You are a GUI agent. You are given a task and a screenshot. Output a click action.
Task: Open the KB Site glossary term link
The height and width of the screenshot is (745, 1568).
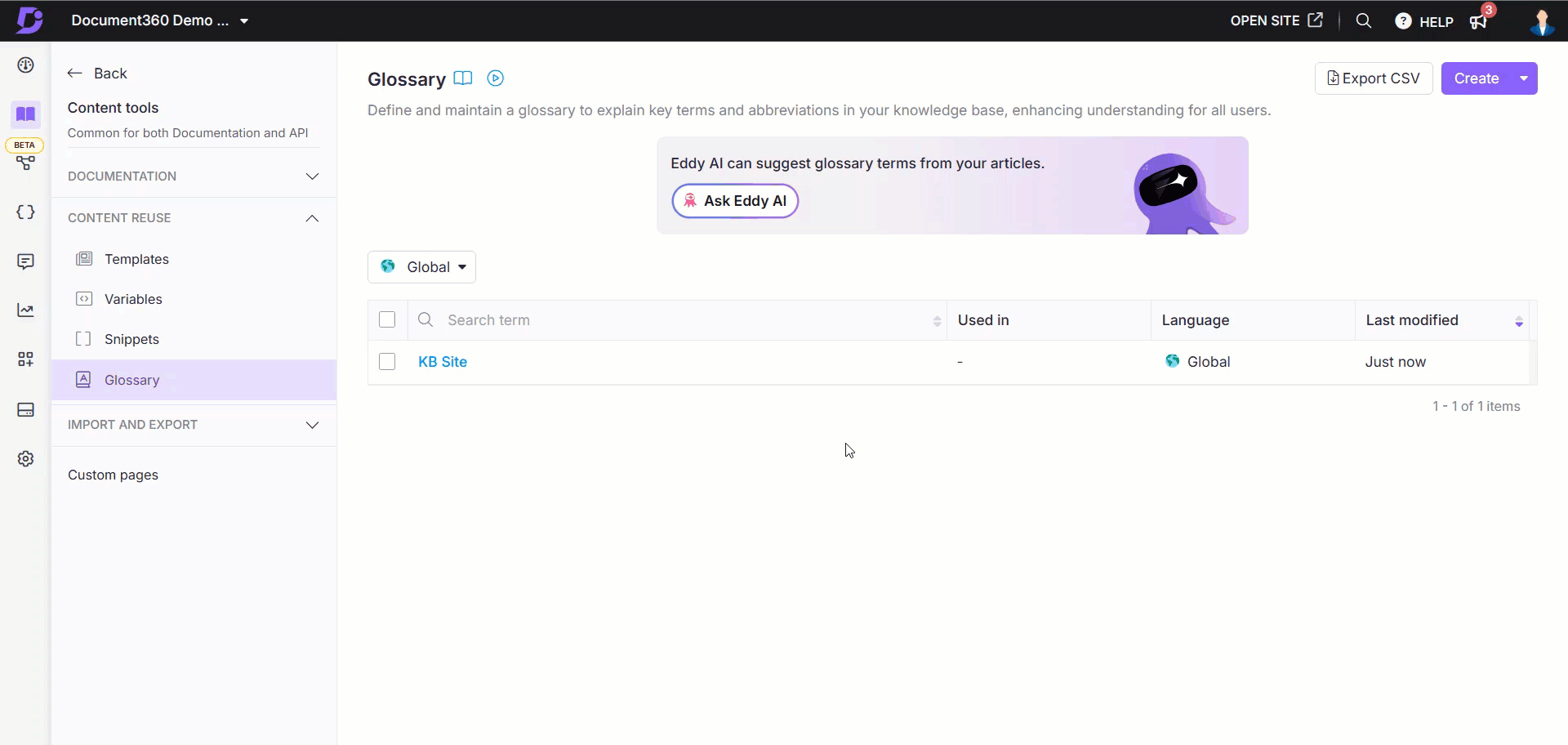[x=443, y=362]
